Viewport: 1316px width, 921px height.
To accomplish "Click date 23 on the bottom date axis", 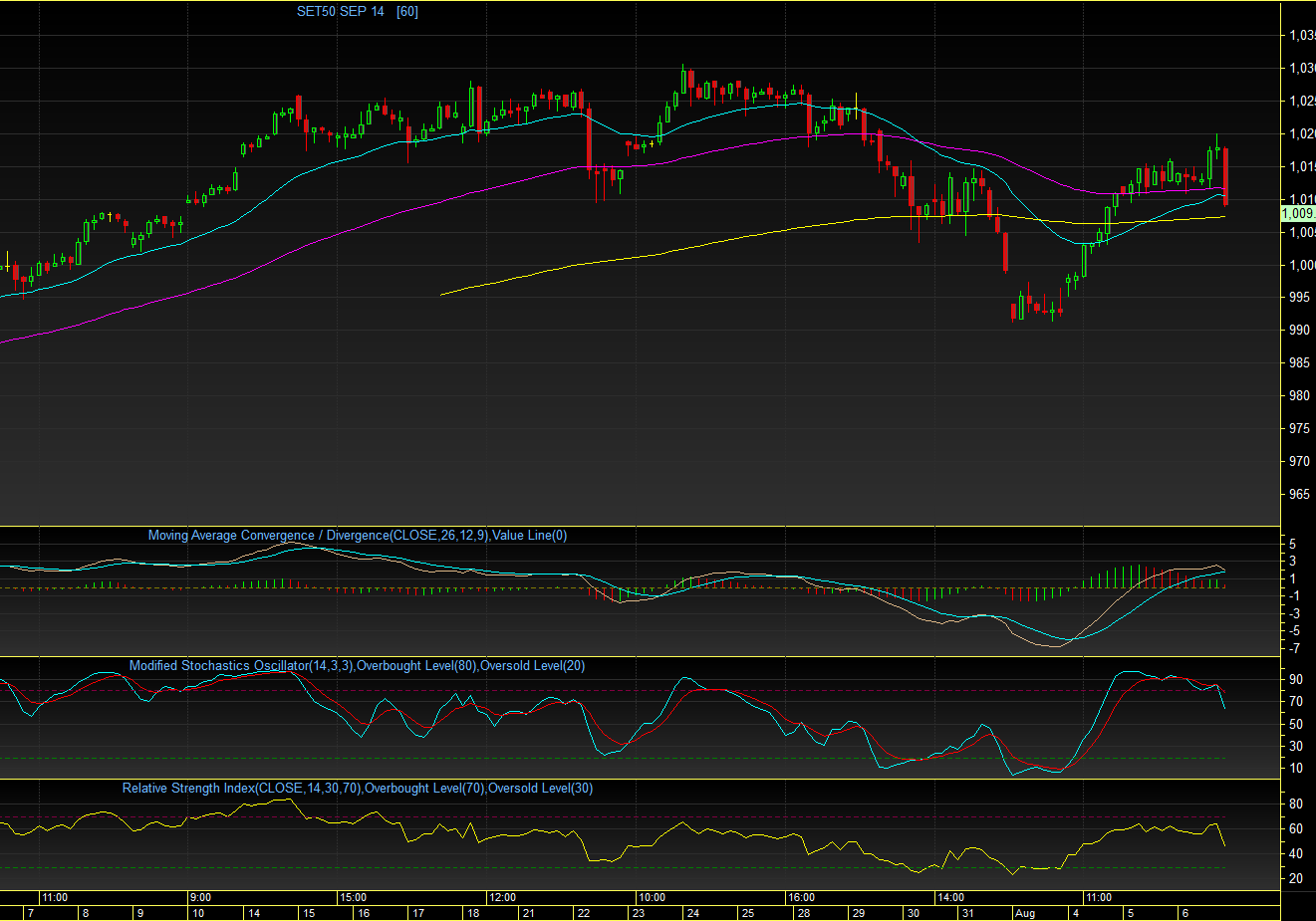I will (x=639, y=913).
